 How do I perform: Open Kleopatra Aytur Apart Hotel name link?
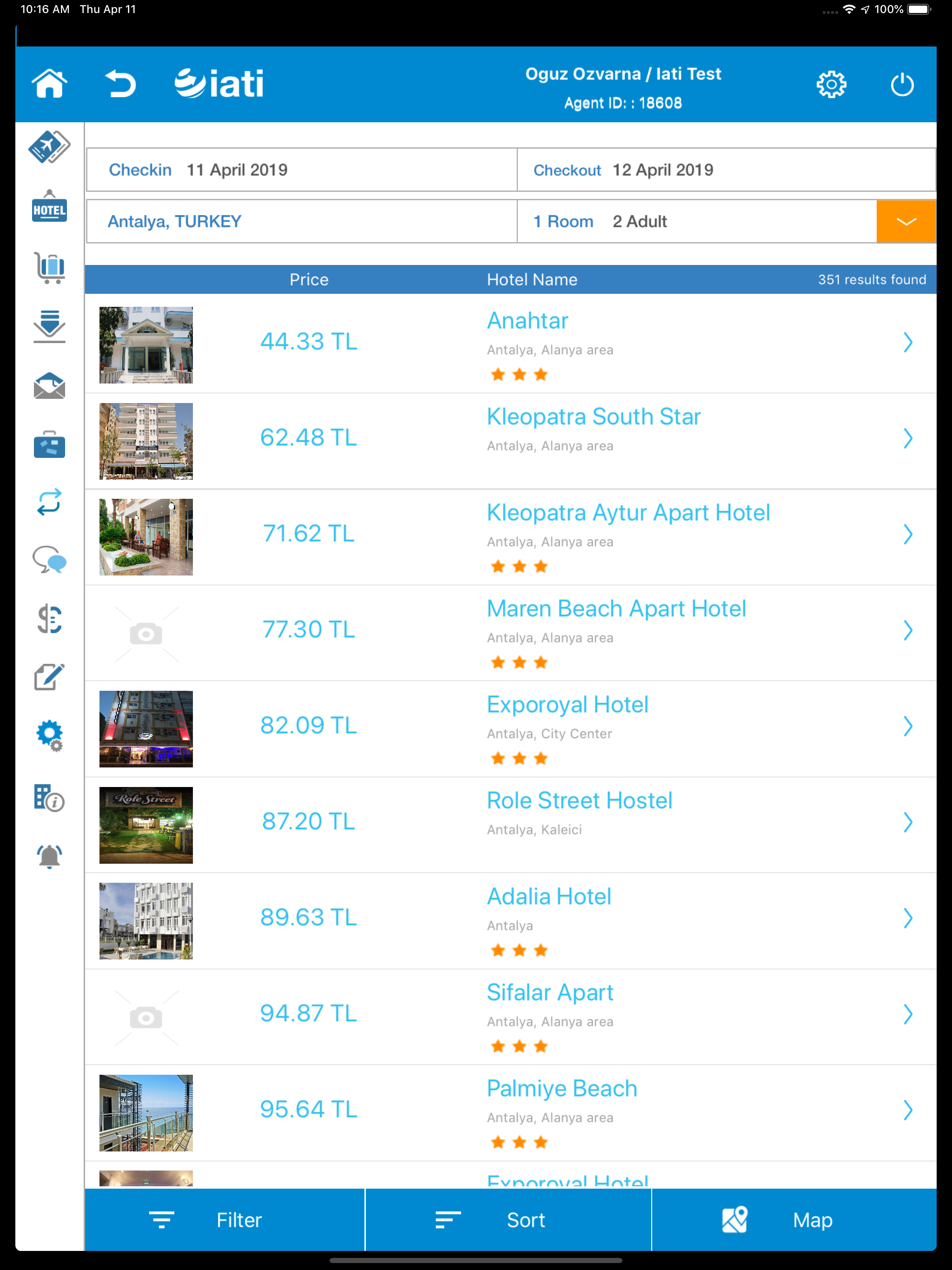tap(628, 513)
